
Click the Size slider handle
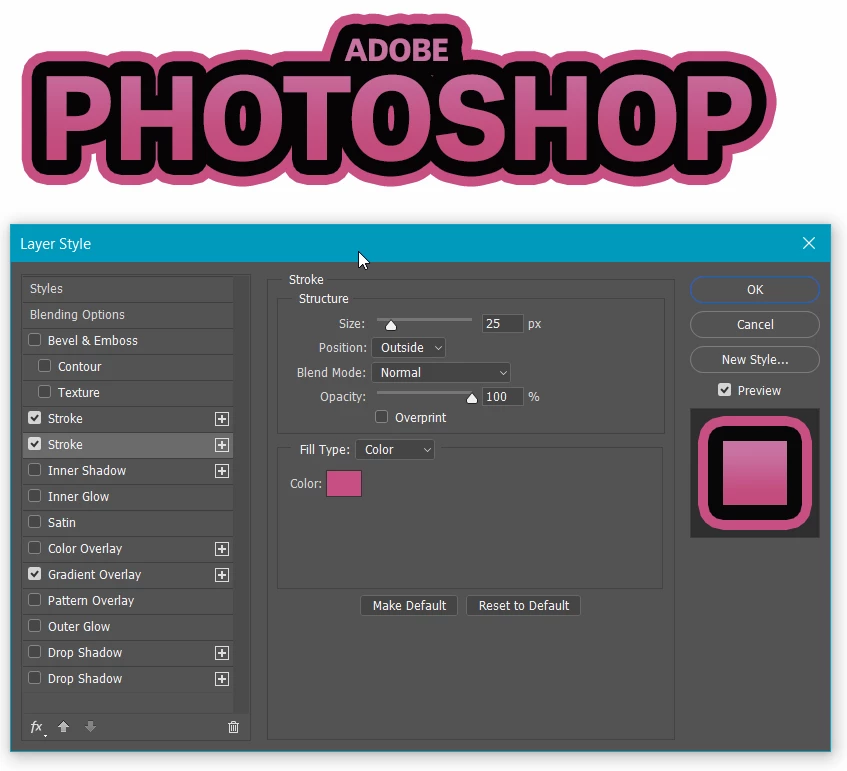click(391, 325)
